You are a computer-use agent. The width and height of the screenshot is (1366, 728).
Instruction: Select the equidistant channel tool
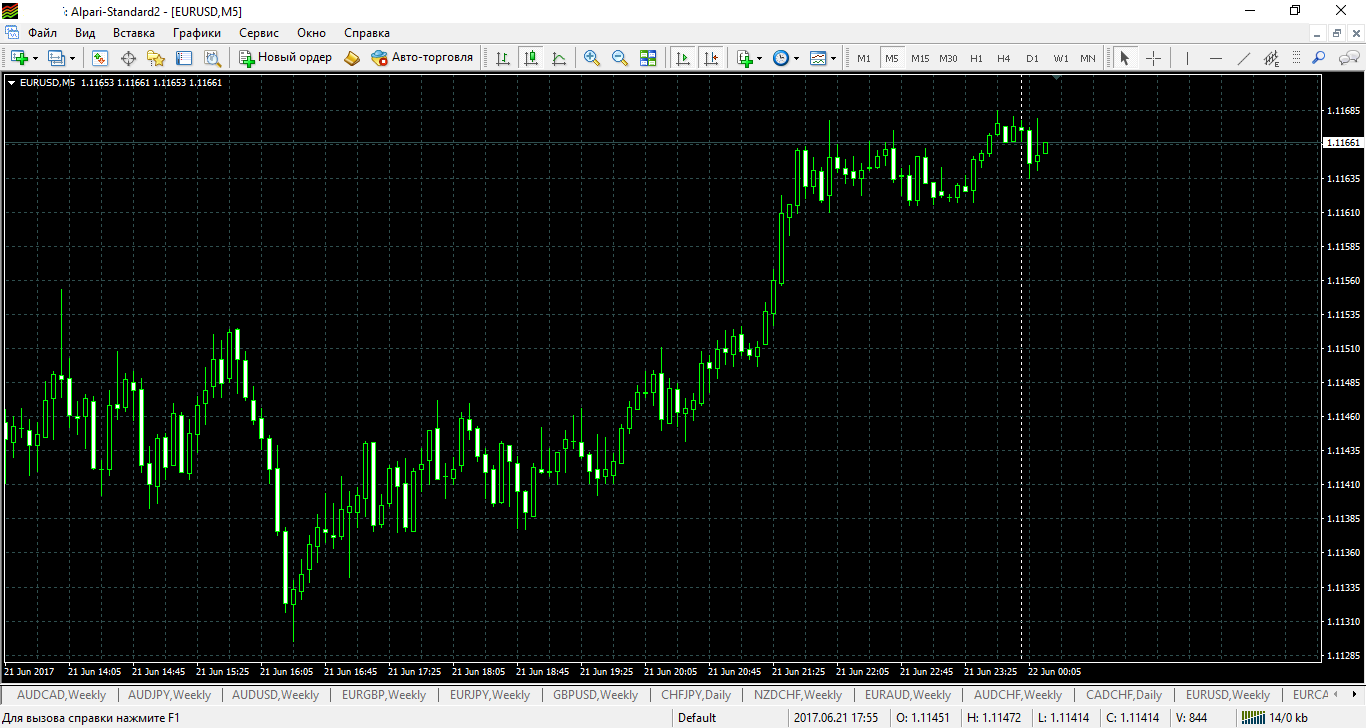point(1272,58)
